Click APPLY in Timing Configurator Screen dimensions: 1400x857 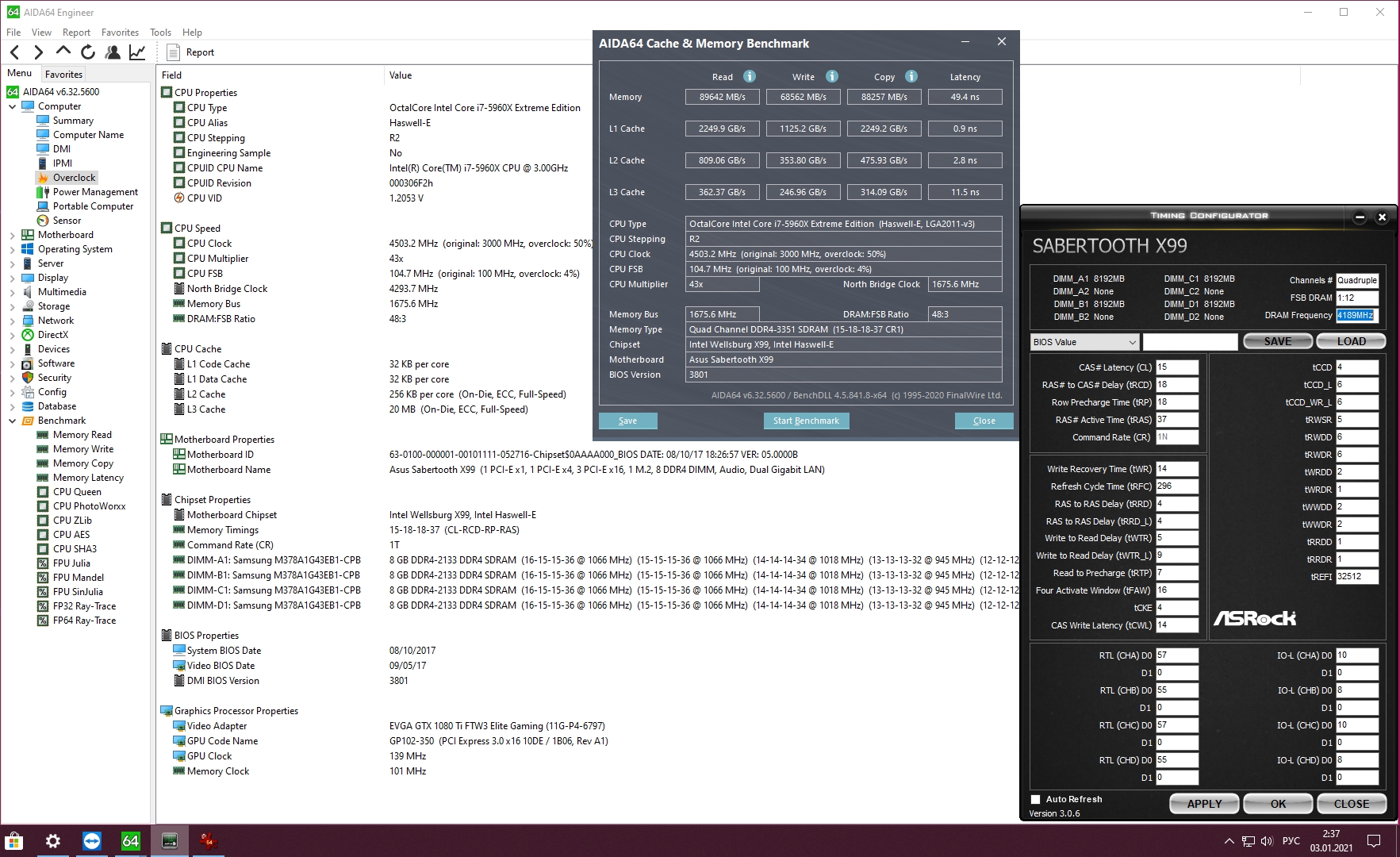pyautogui.click(x=1204, y=804)
